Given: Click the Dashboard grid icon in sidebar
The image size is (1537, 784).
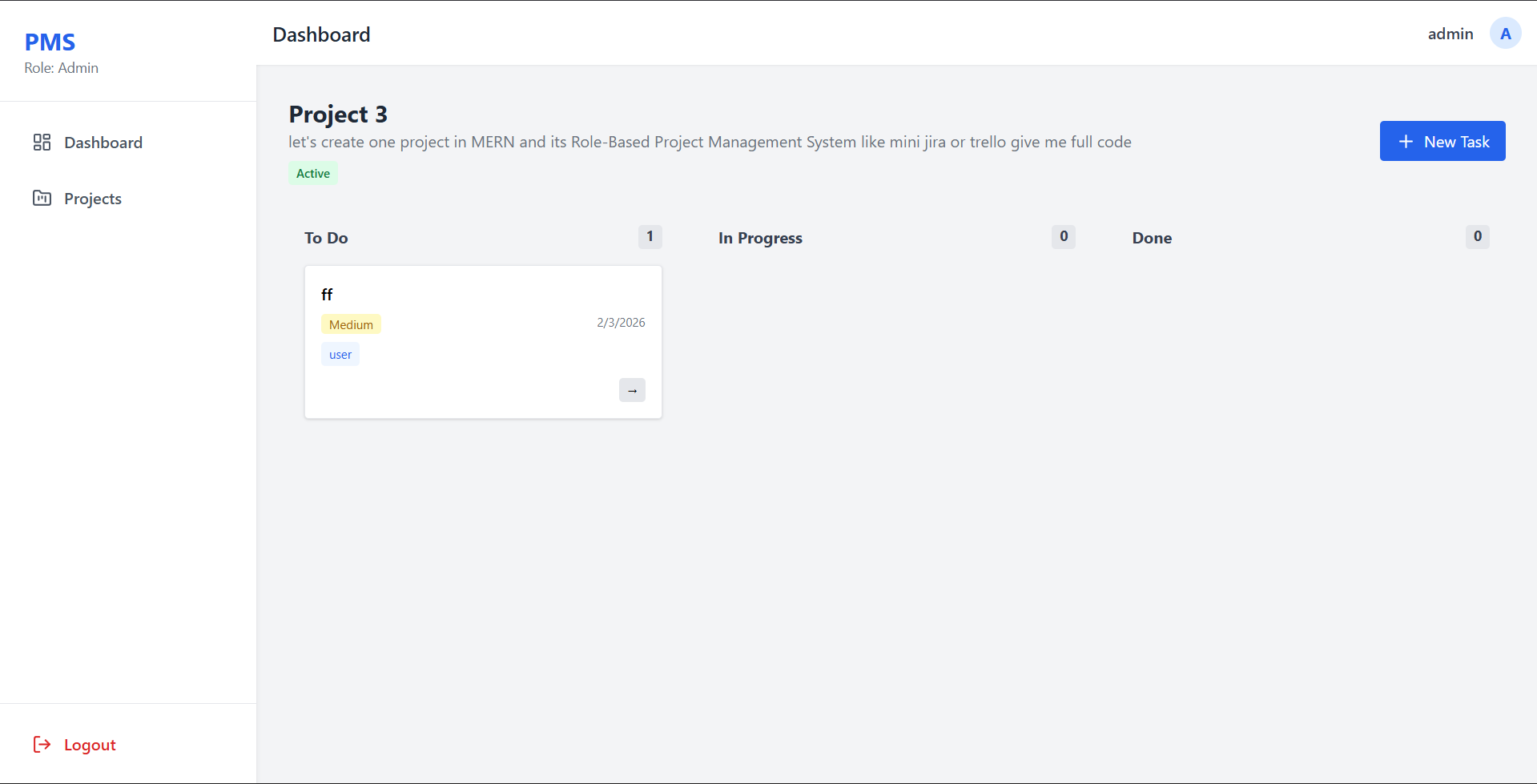Looking at the screenshot, I should click(42, 143).
